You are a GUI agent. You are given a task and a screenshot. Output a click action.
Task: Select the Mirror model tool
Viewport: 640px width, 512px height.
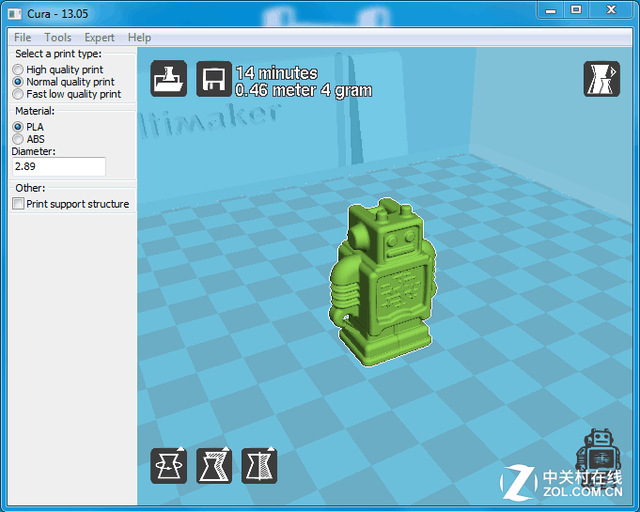point(259,465)
